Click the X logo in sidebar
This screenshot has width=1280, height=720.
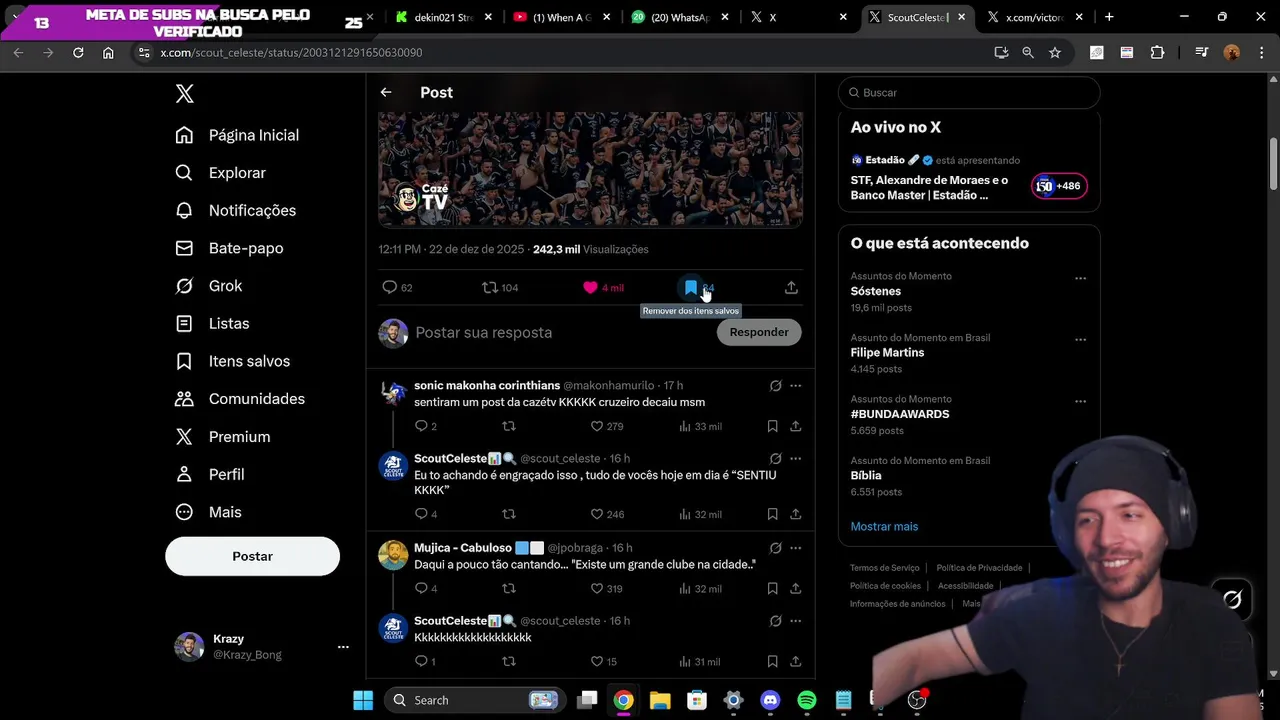(184, 93)
